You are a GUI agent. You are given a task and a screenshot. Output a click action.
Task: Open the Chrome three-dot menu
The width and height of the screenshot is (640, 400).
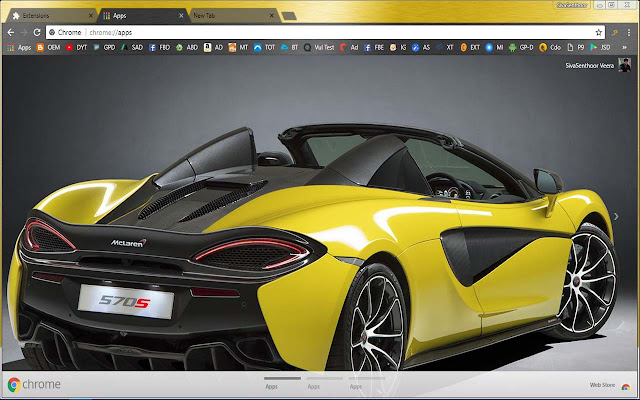point(629,32)
